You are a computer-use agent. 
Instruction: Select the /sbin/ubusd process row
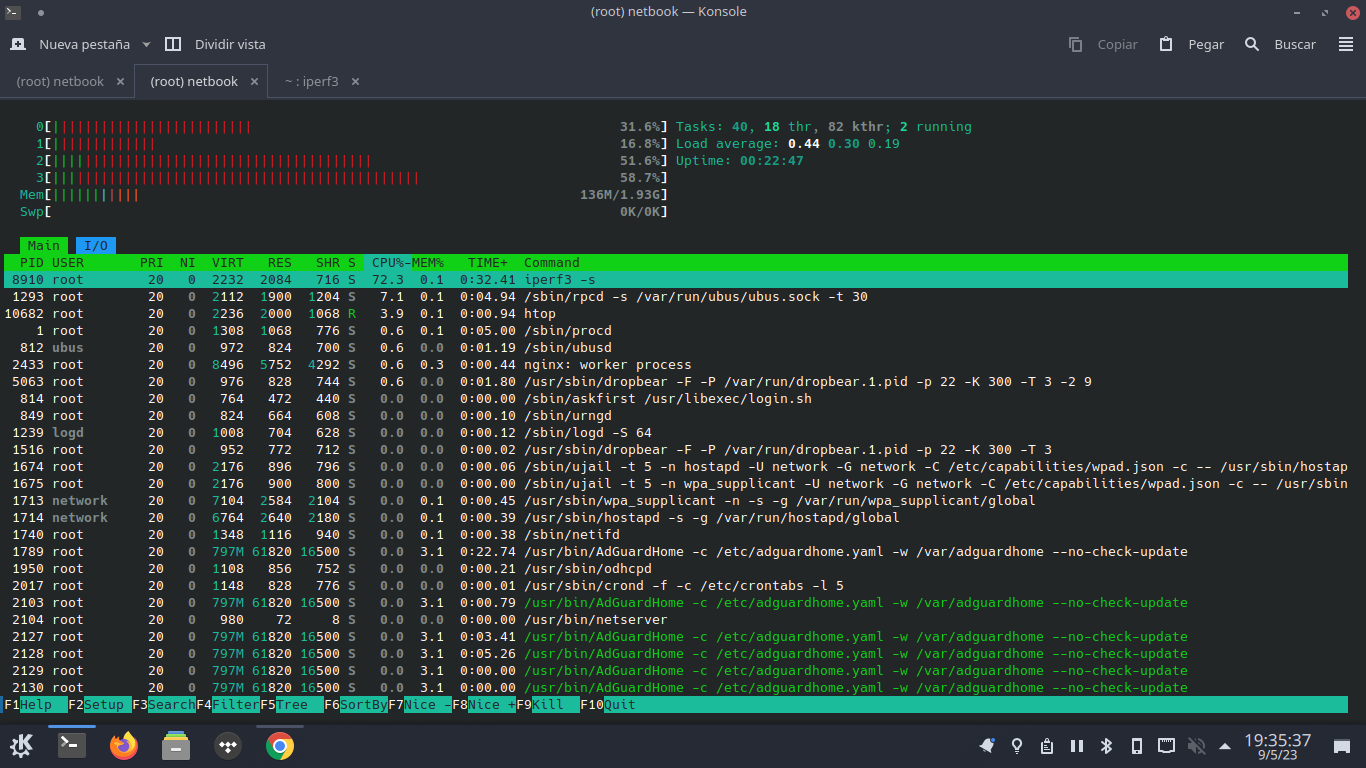tap(676, 347)
